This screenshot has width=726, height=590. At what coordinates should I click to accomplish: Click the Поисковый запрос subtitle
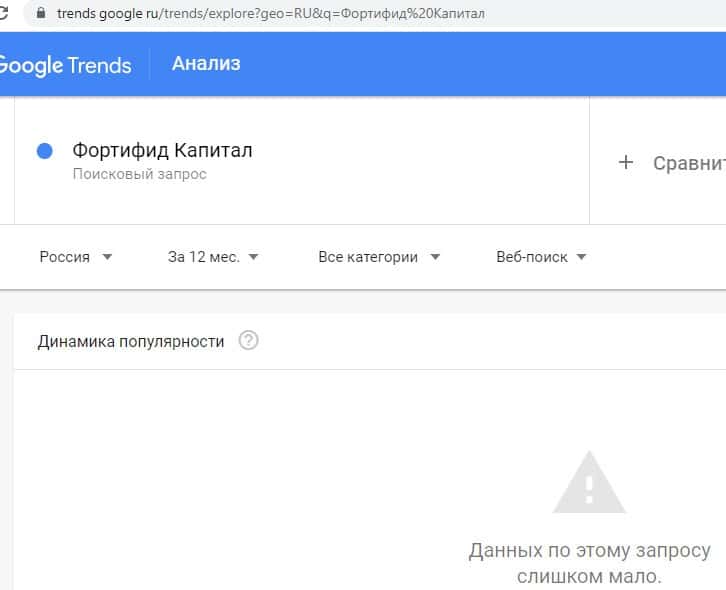[x=139, y=174]
